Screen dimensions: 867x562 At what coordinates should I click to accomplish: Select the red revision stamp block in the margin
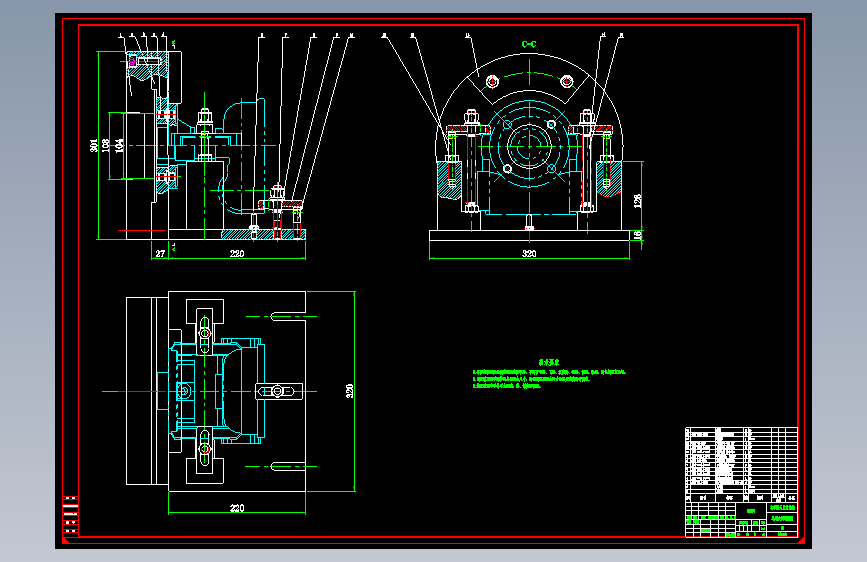coord(70,516)
